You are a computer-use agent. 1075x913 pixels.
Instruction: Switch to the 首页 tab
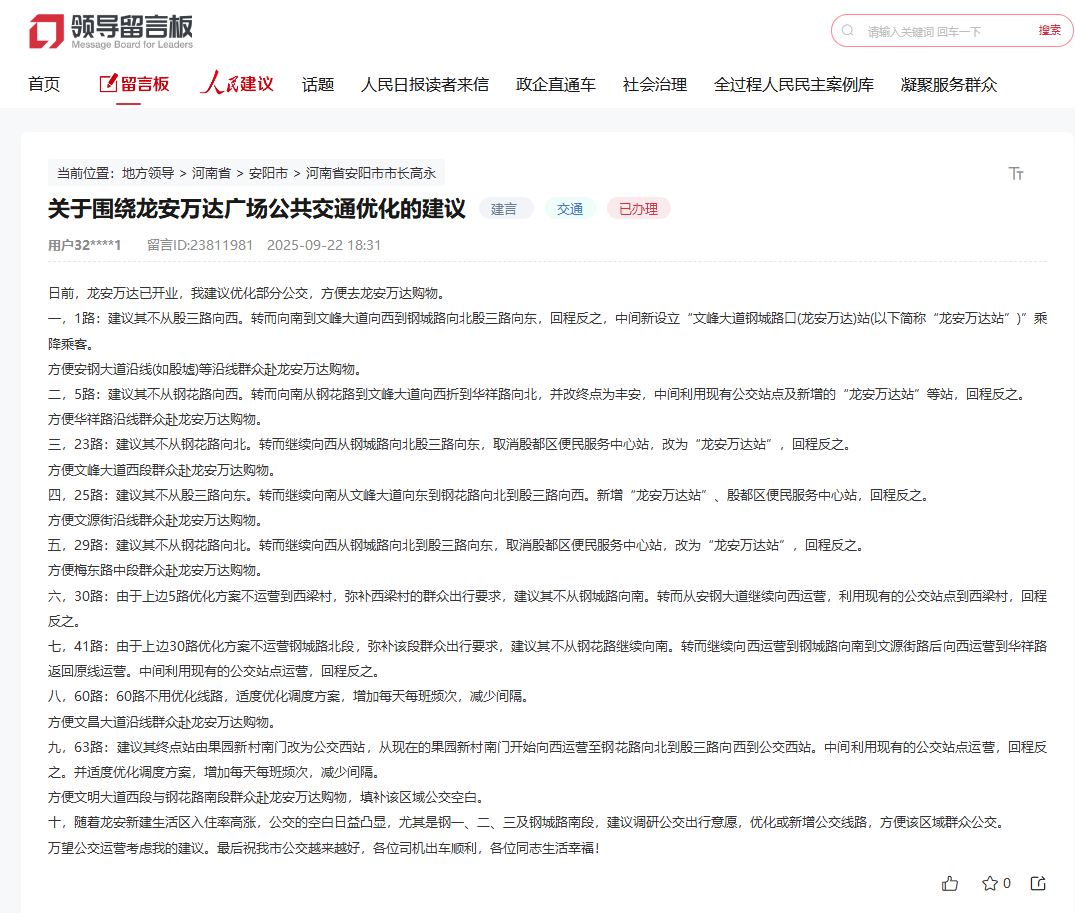coord(45,85)
